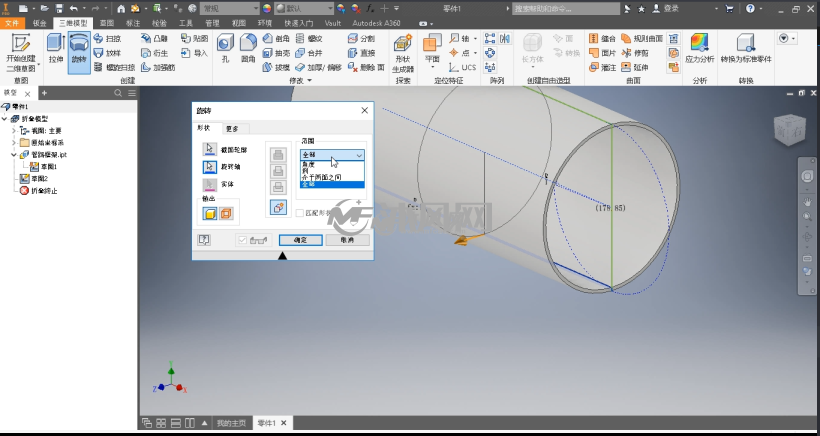Select the 加强筋 (Rib) tool

157,67
